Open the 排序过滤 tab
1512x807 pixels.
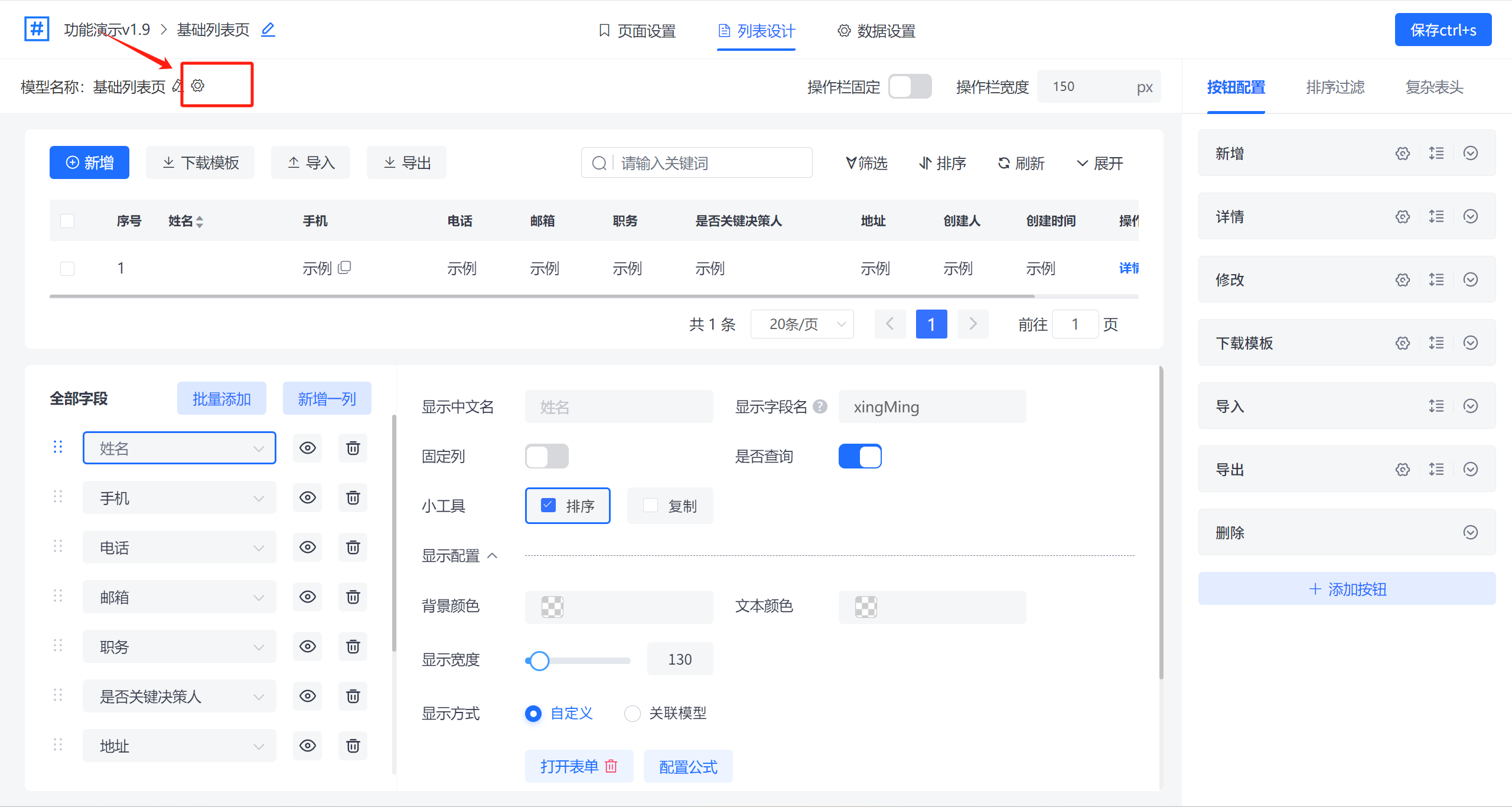1335,87
